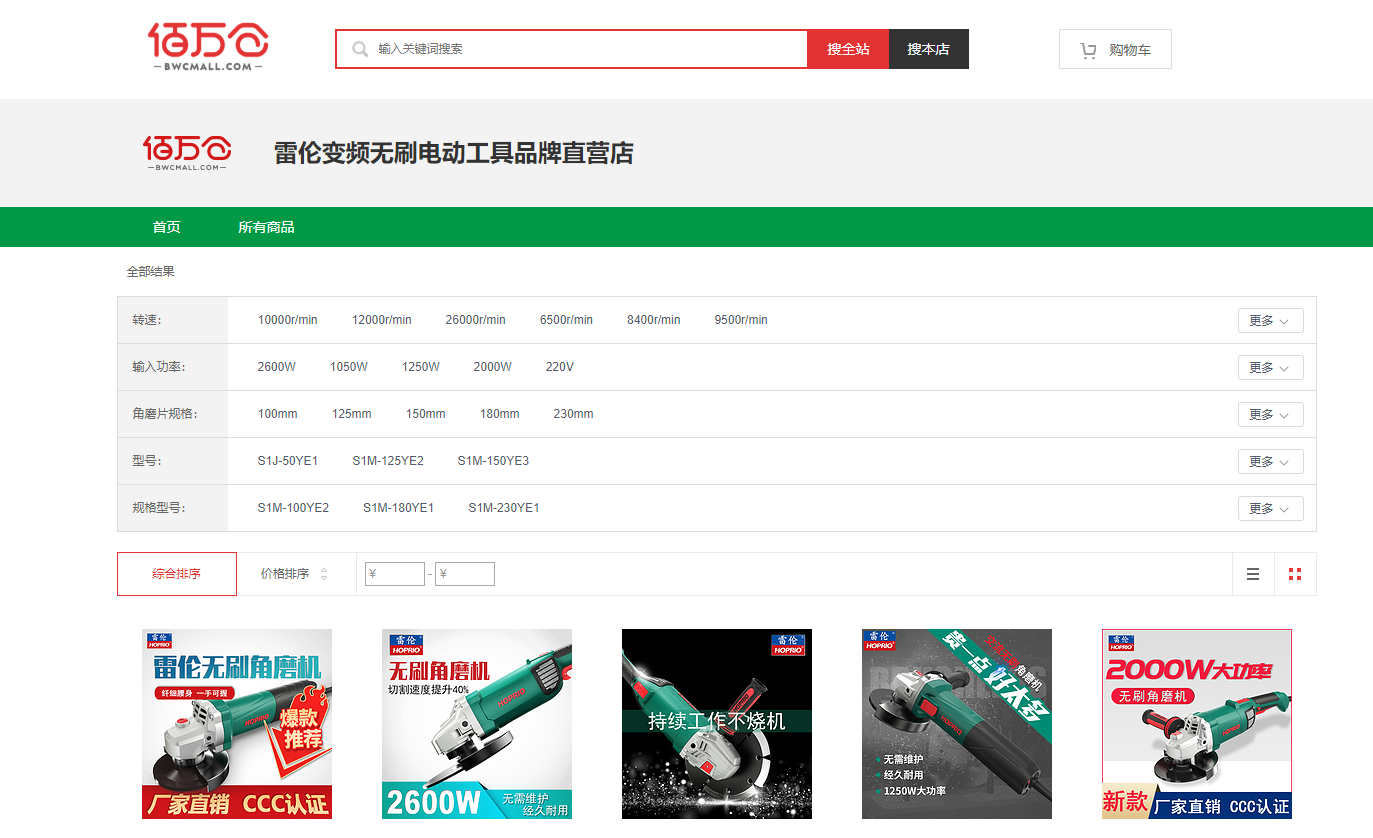
Task: Select the 综合排序 sort tab
Action: click(177, 574)
